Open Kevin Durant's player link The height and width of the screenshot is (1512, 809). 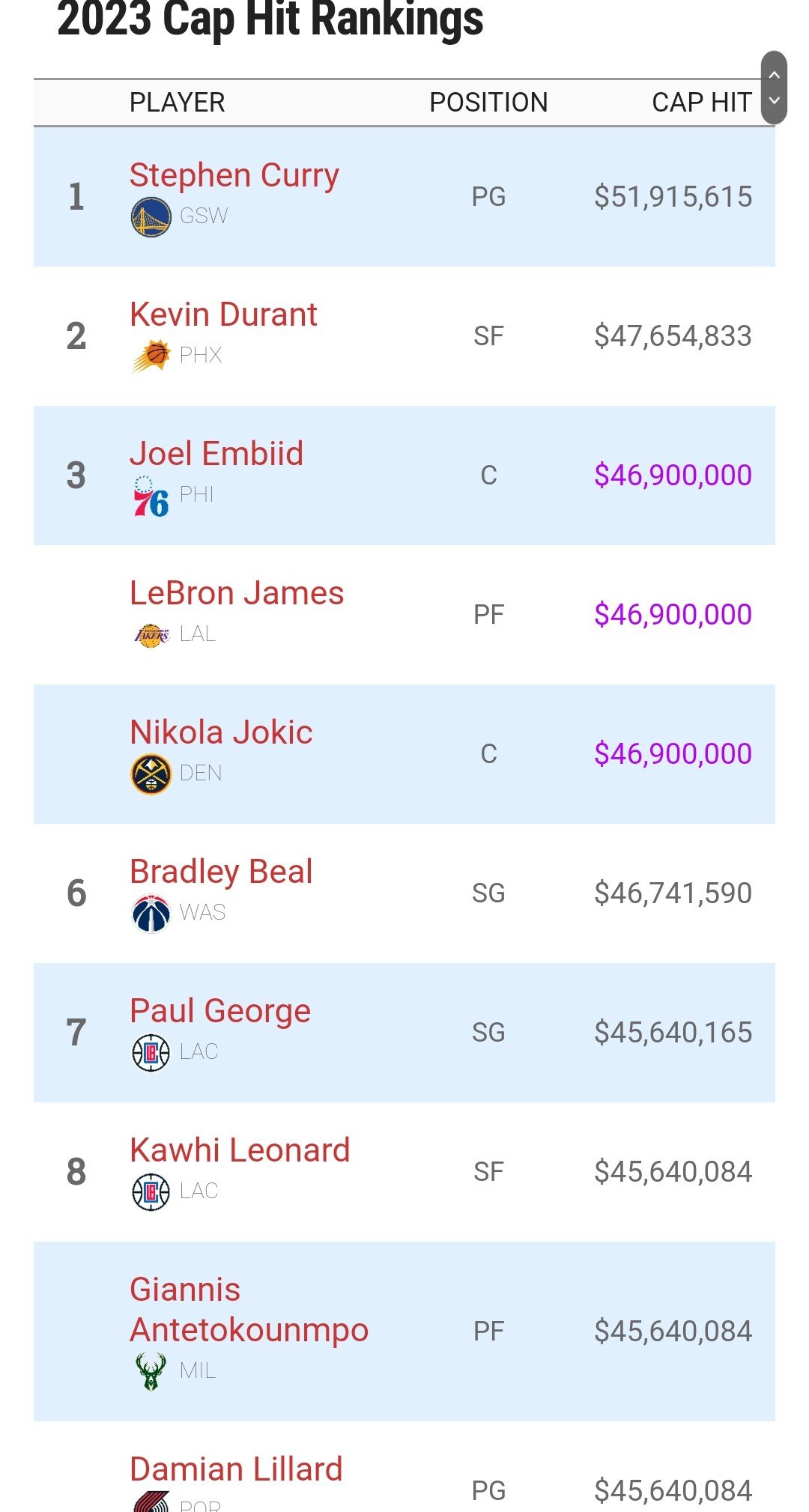pyautogui.click(x=223, y=315)
